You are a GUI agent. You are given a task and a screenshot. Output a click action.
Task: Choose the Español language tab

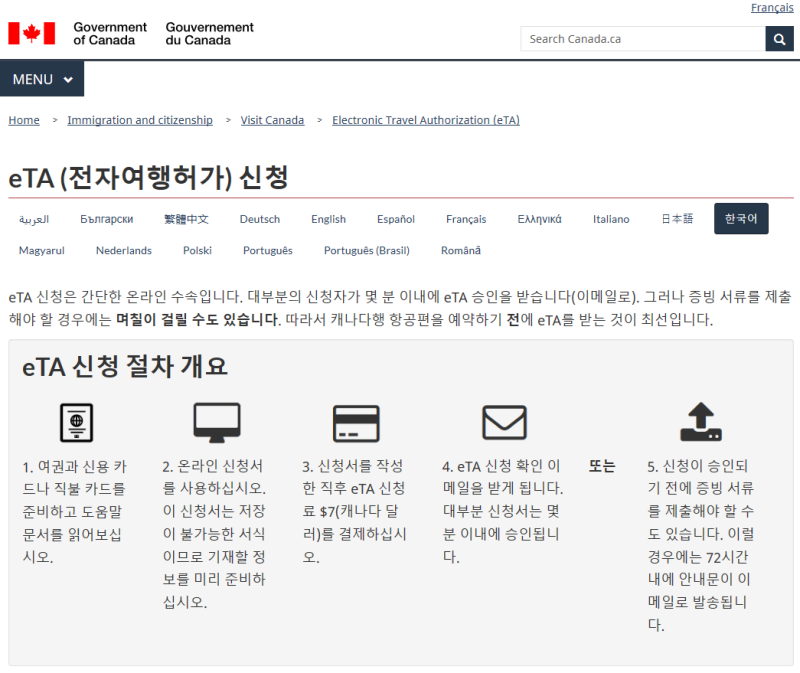tap(396, 219)
